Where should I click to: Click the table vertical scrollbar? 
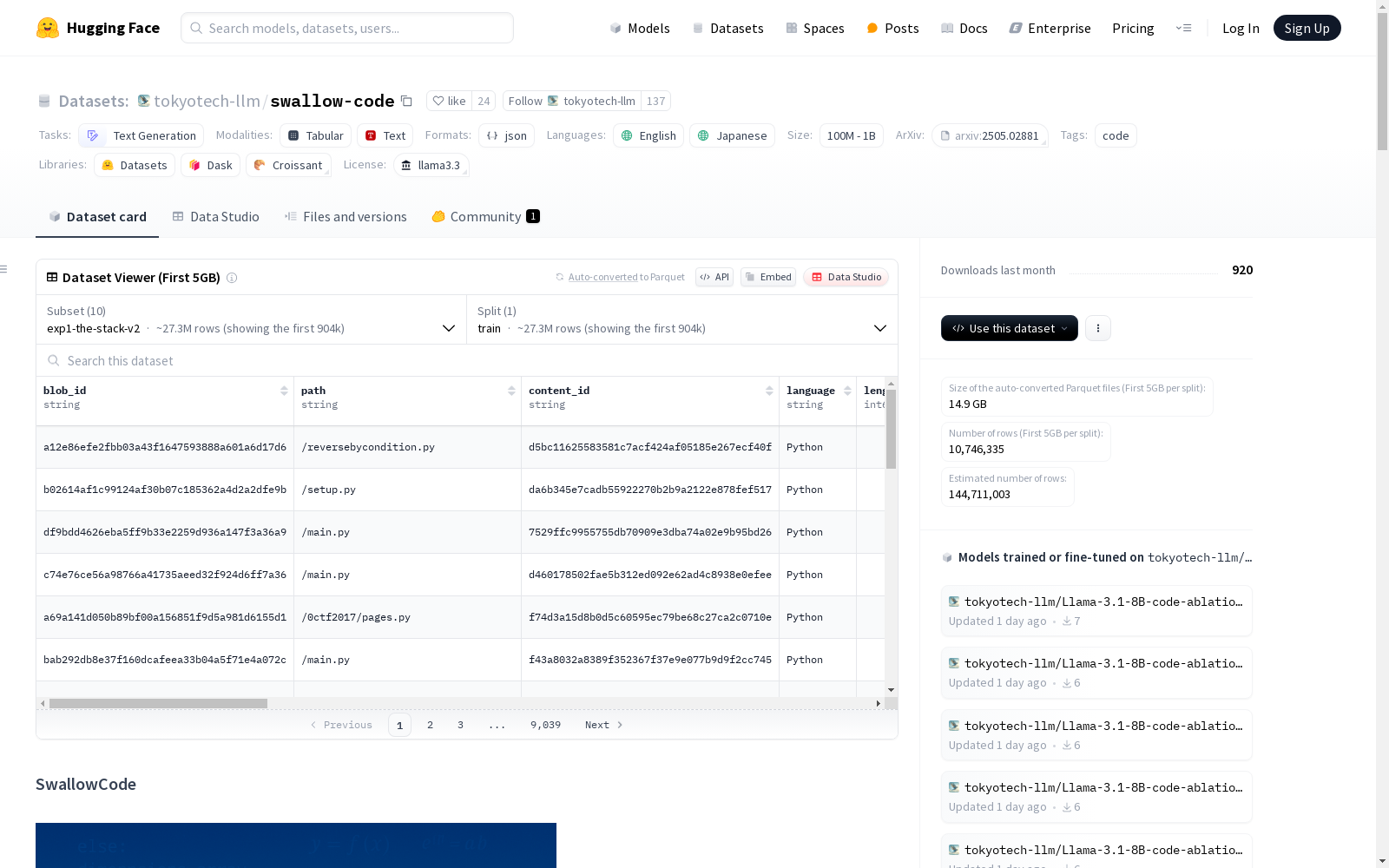(x=891, y=429)
